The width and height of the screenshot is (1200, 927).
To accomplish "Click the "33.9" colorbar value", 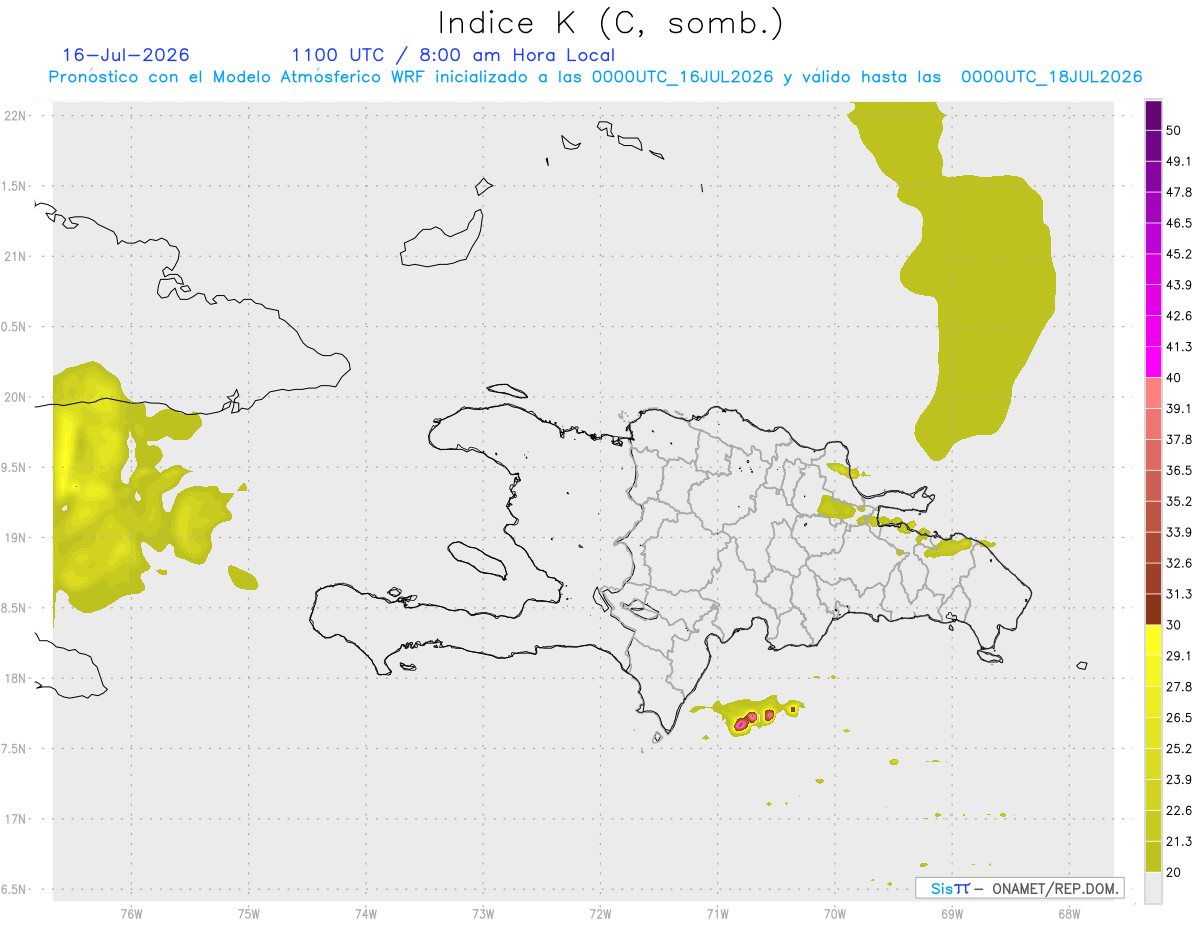I will click(x=1180, y=532).
